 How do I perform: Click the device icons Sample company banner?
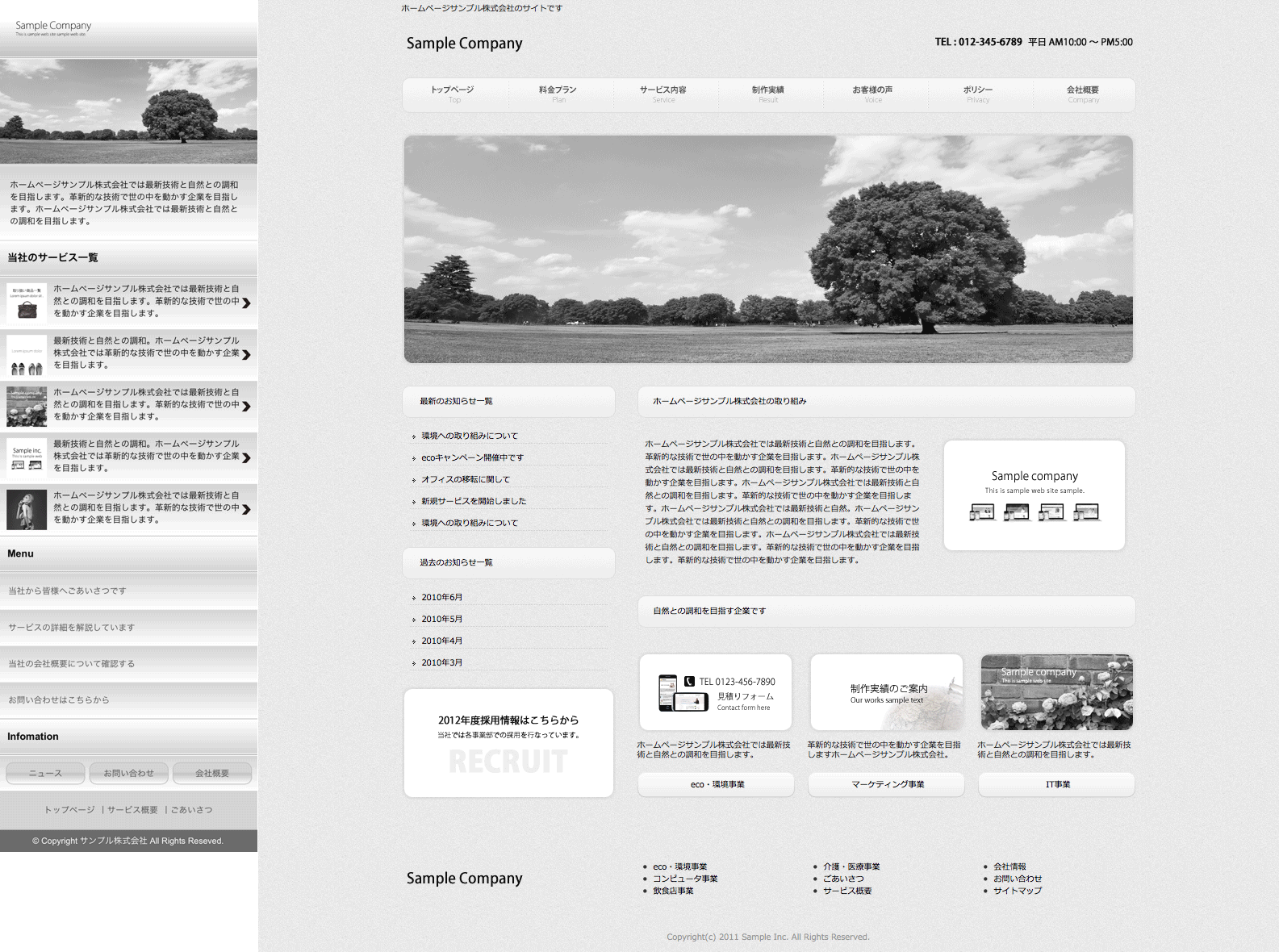1034,495
